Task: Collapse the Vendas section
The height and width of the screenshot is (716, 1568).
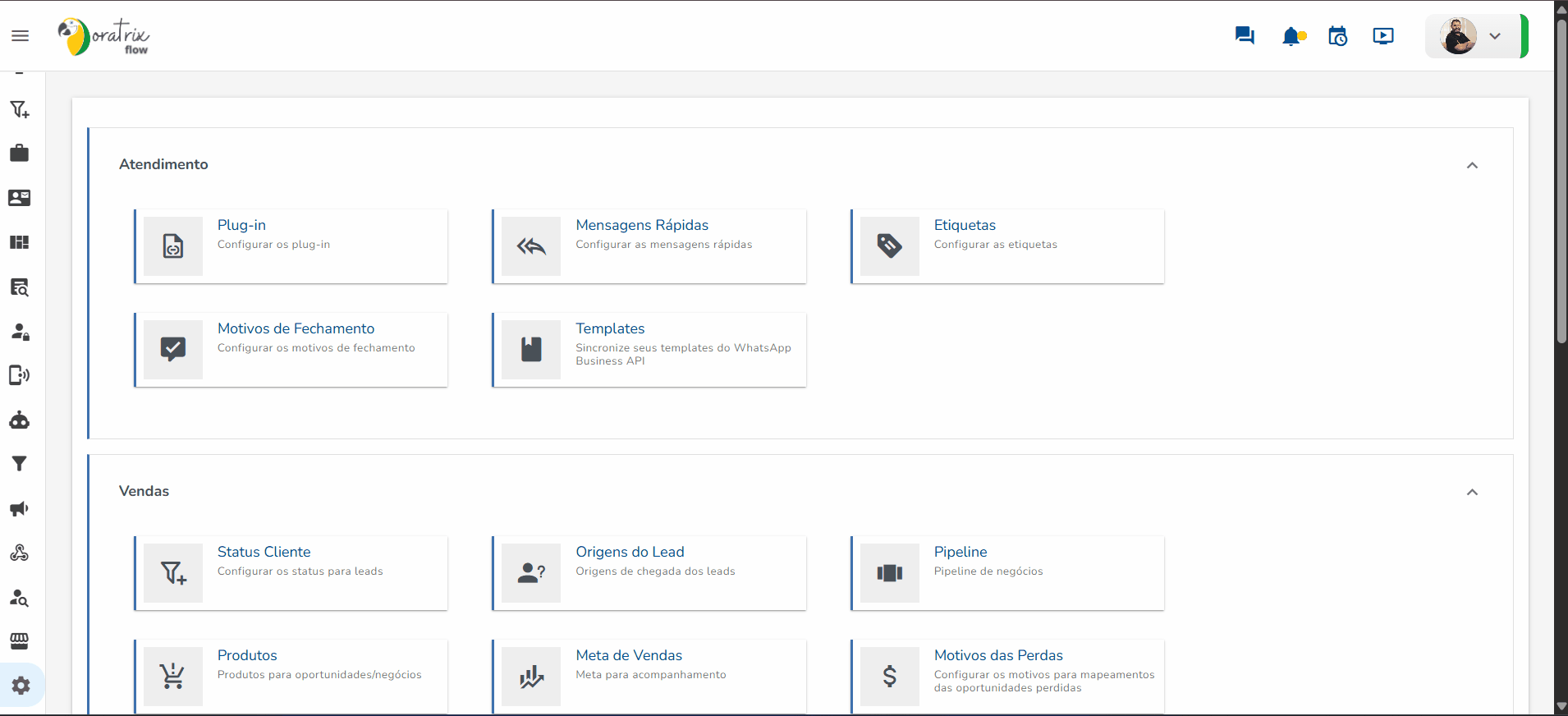Action: point(1472,492)
